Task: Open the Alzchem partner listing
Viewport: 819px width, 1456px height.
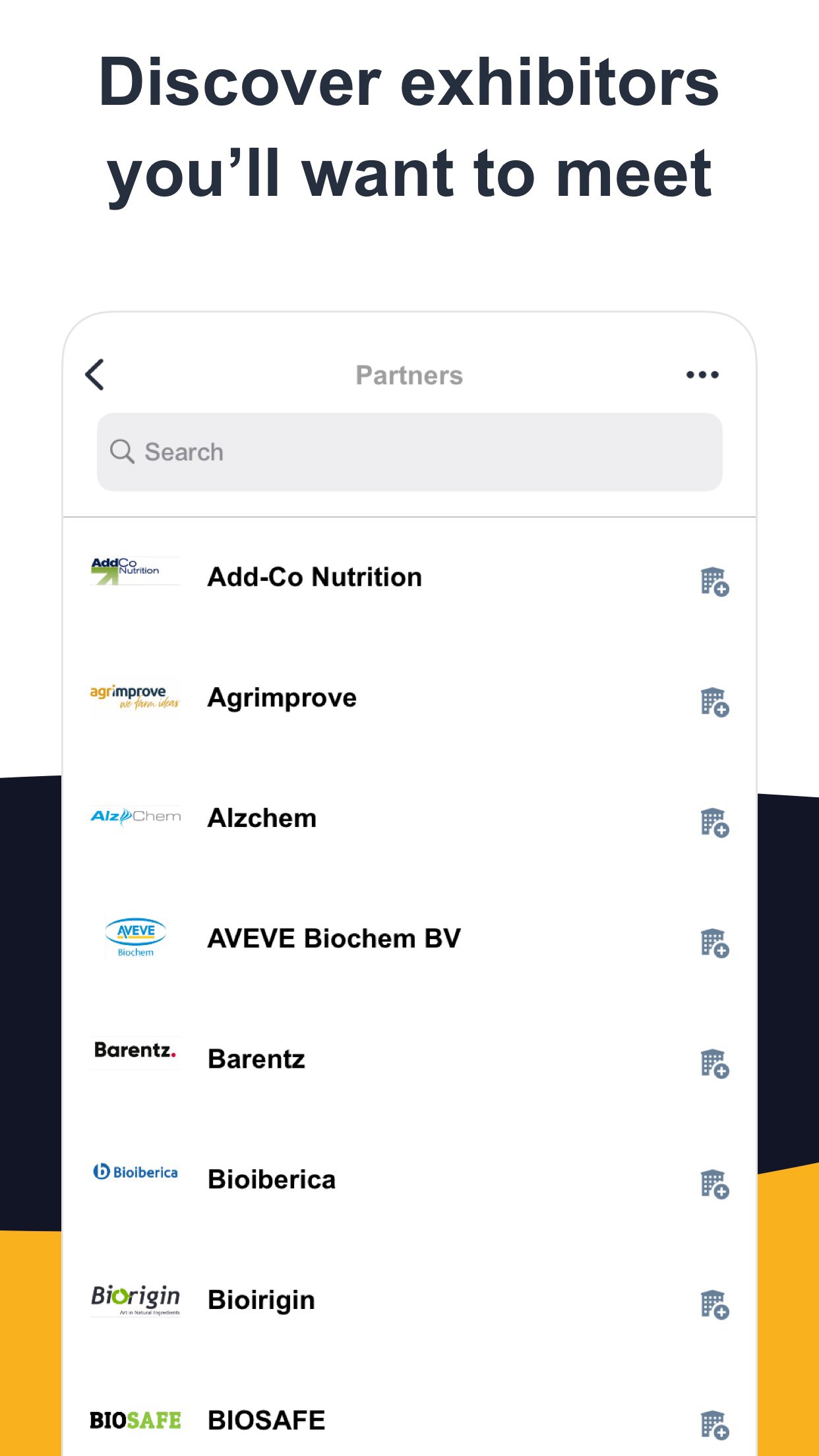Action: (262, 818)
